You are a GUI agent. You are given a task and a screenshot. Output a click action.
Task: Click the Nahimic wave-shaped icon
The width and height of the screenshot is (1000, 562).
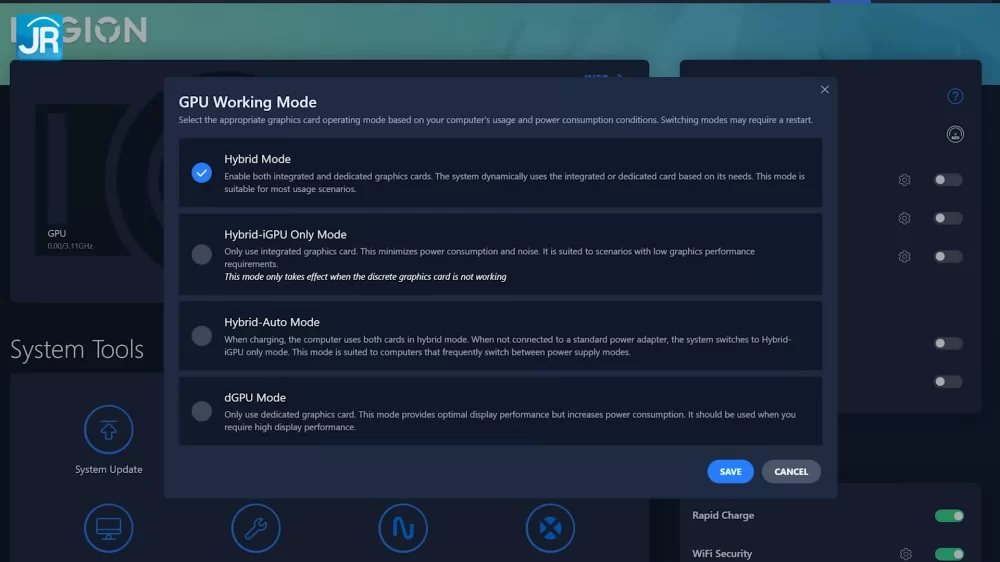click(x=403, y=528)
